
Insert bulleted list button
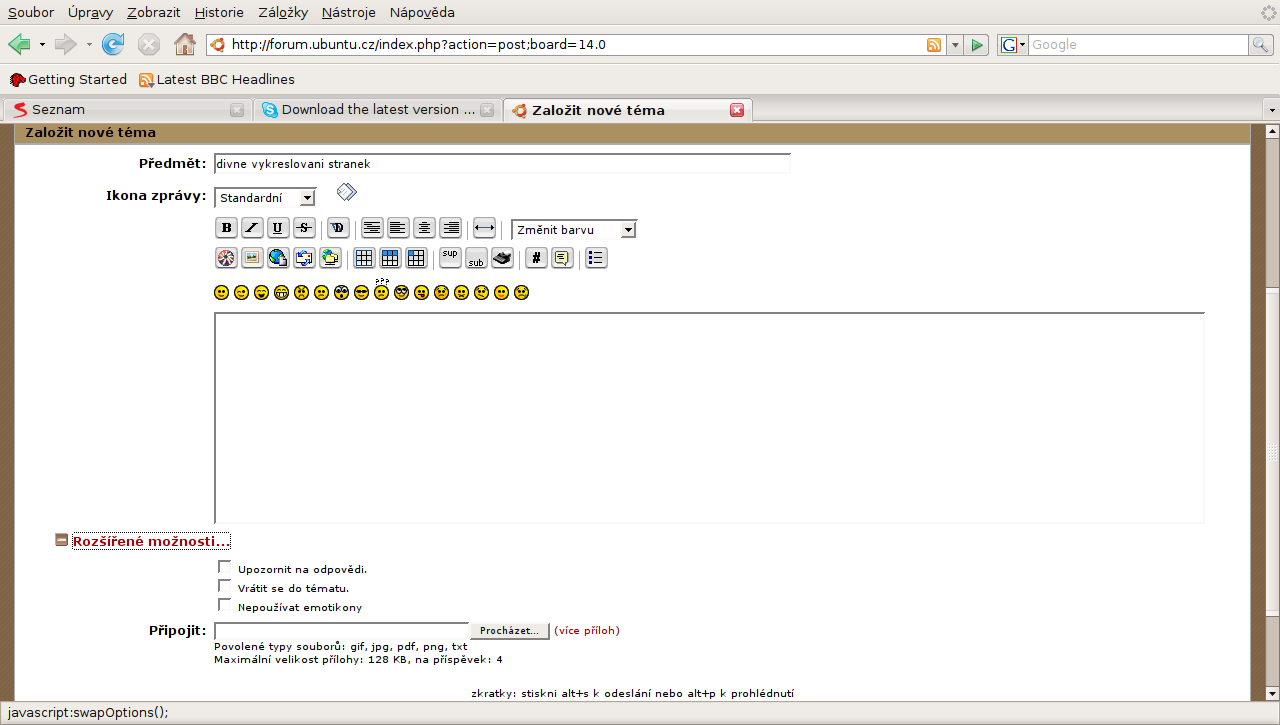click(x=596, y=258)
